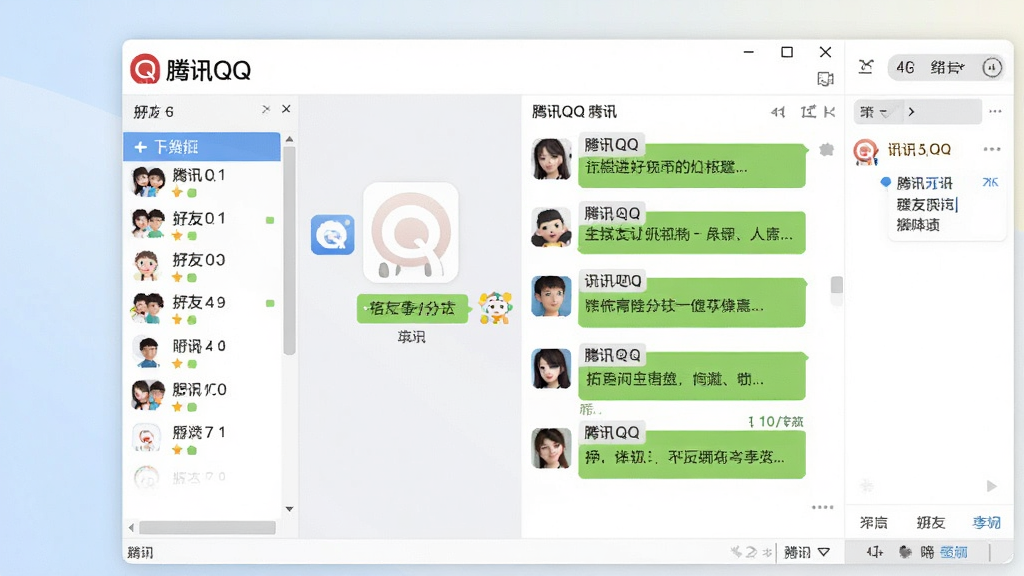Image resolution: width=1024 pixels, height=576 pixels.
Task: Click the first faded icon in the status bar
Action: coord(736,552)
